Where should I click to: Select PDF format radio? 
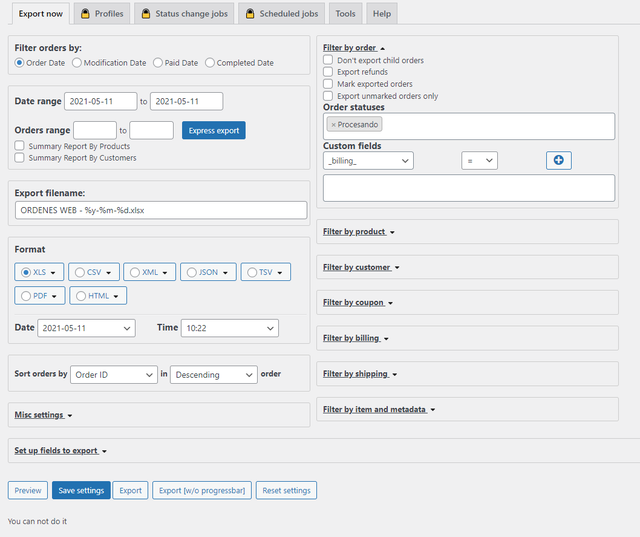pos(26,296)
